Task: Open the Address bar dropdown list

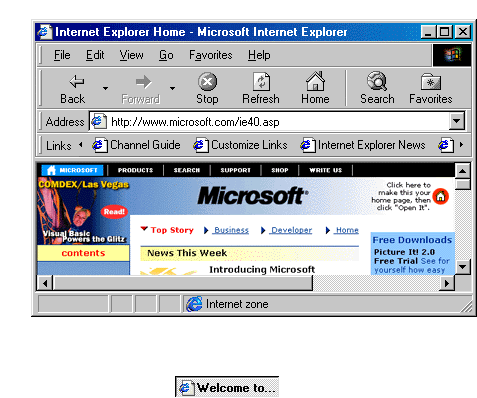Action: click(x=457, y=122)
